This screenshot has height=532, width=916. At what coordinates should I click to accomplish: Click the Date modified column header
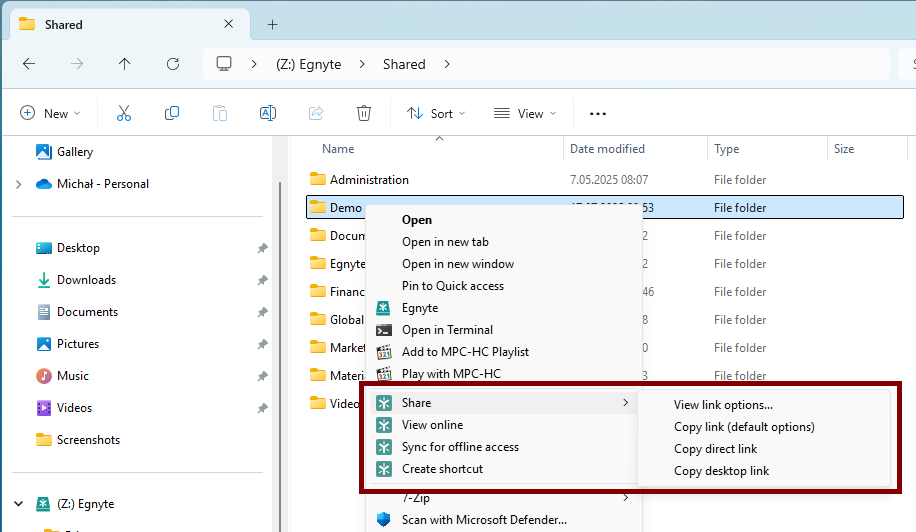tap(607, 149)
